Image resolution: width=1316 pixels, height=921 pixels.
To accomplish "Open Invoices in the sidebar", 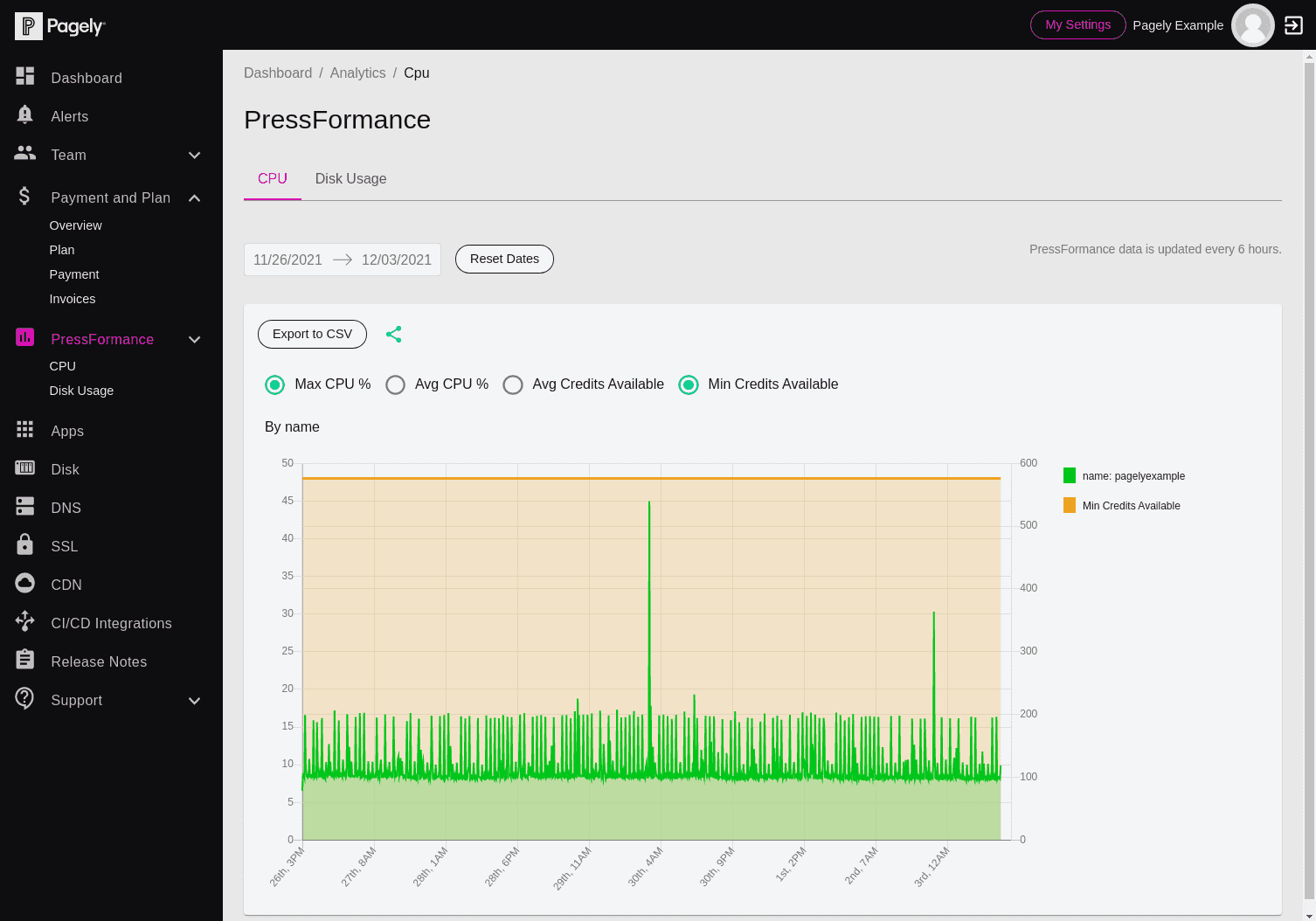I will point(73,299).
